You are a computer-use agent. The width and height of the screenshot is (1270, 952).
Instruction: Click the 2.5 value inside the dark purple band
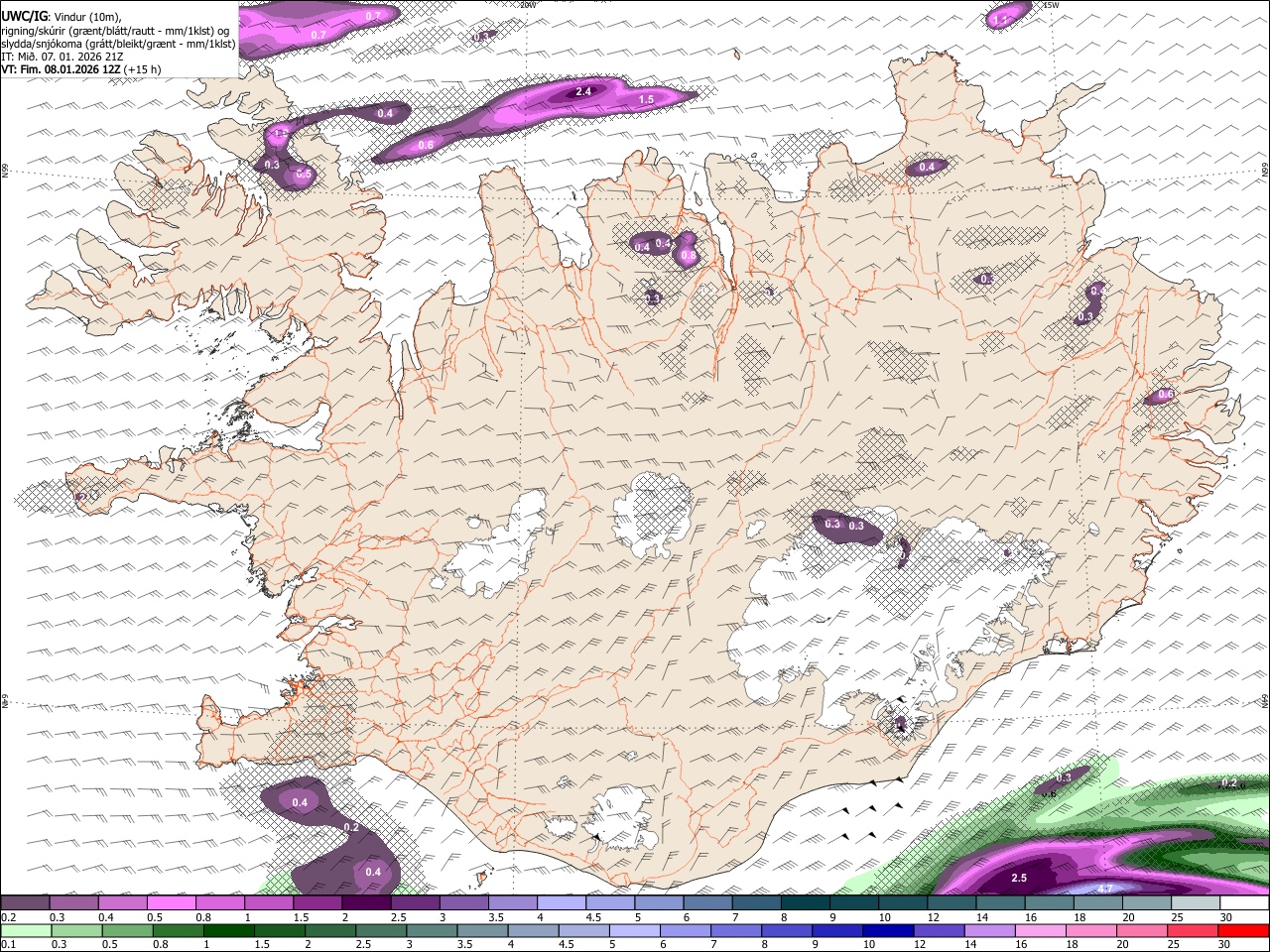pos(1019,878)
